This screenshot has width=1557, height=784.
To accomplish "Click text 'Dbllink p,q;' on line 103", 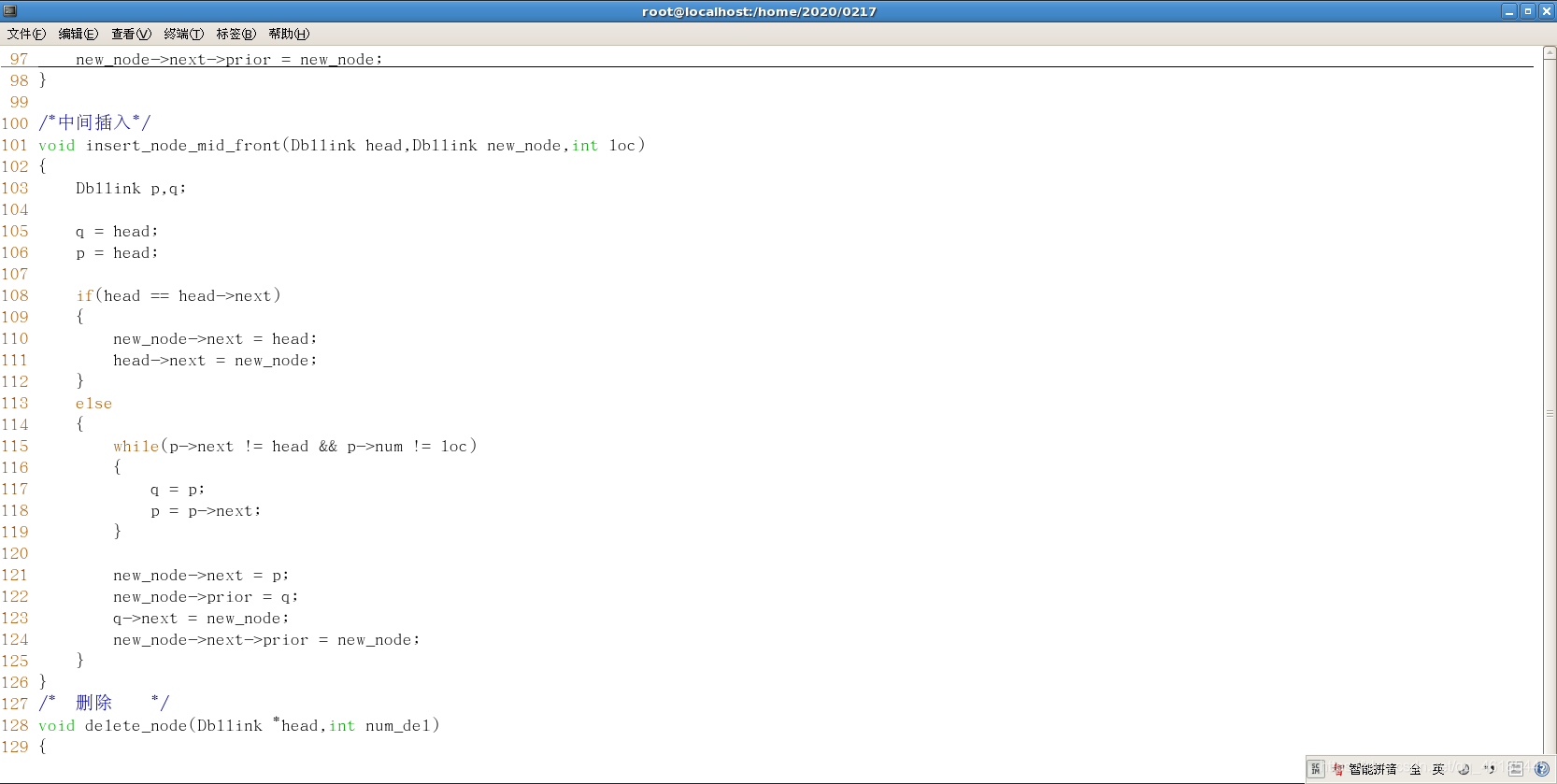I will 131,189.
